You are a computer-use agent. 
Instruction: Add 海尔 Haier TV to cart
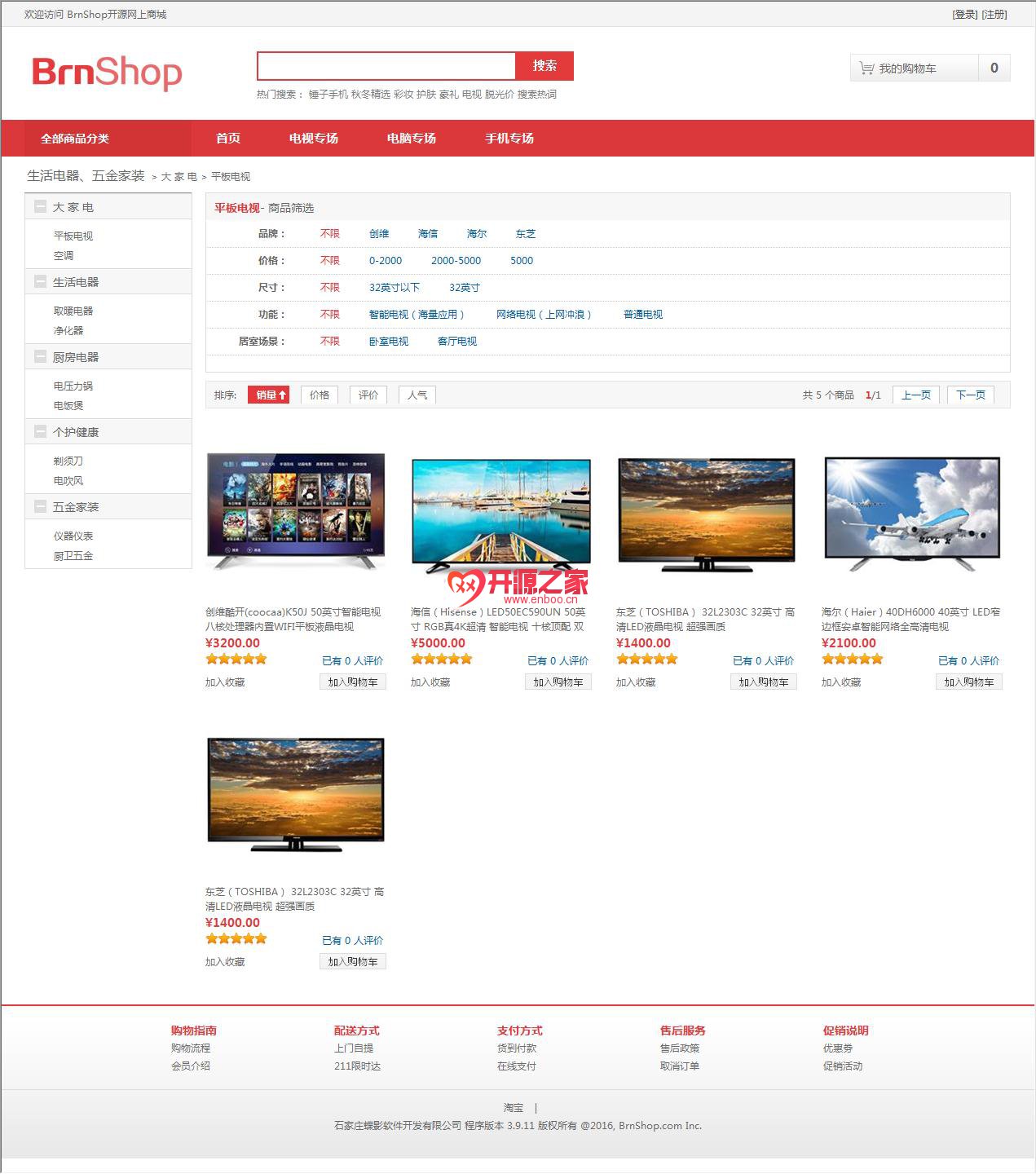coord(969,682)
